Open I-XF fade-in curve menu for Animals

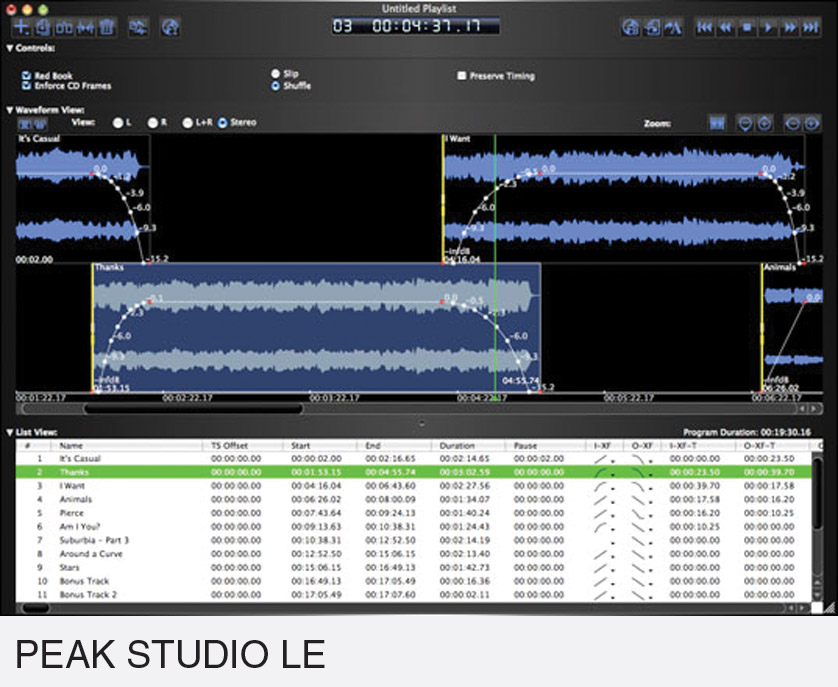[604, 499]
